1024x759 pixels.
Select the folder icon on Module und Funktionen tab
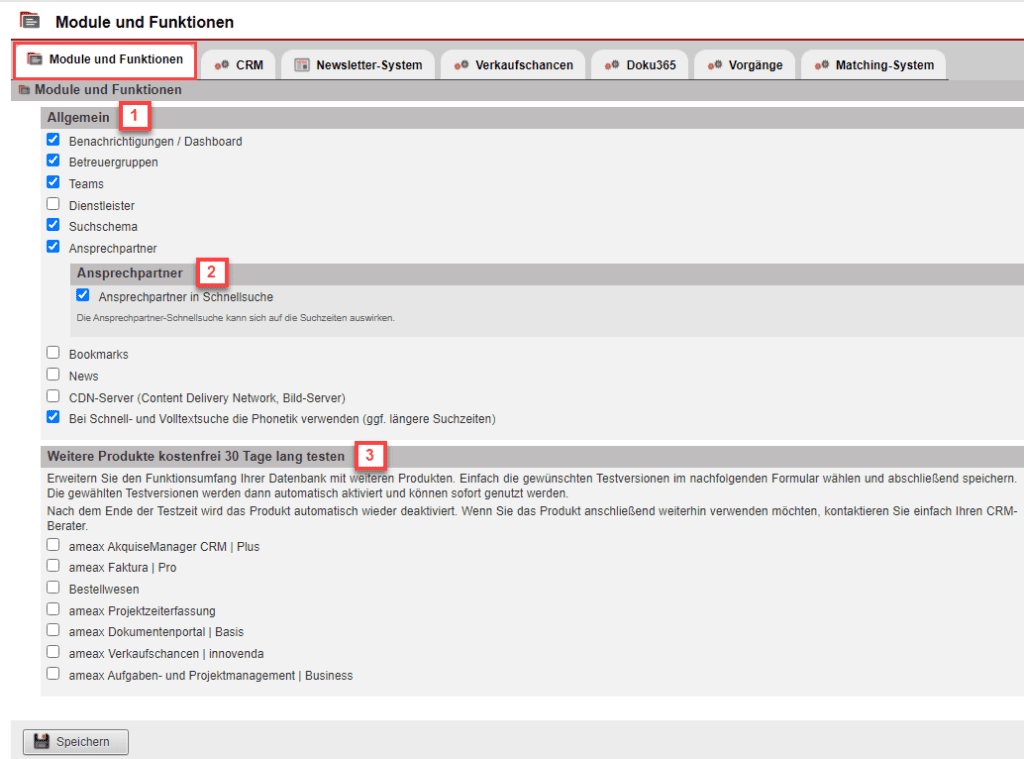pos(35,61)
